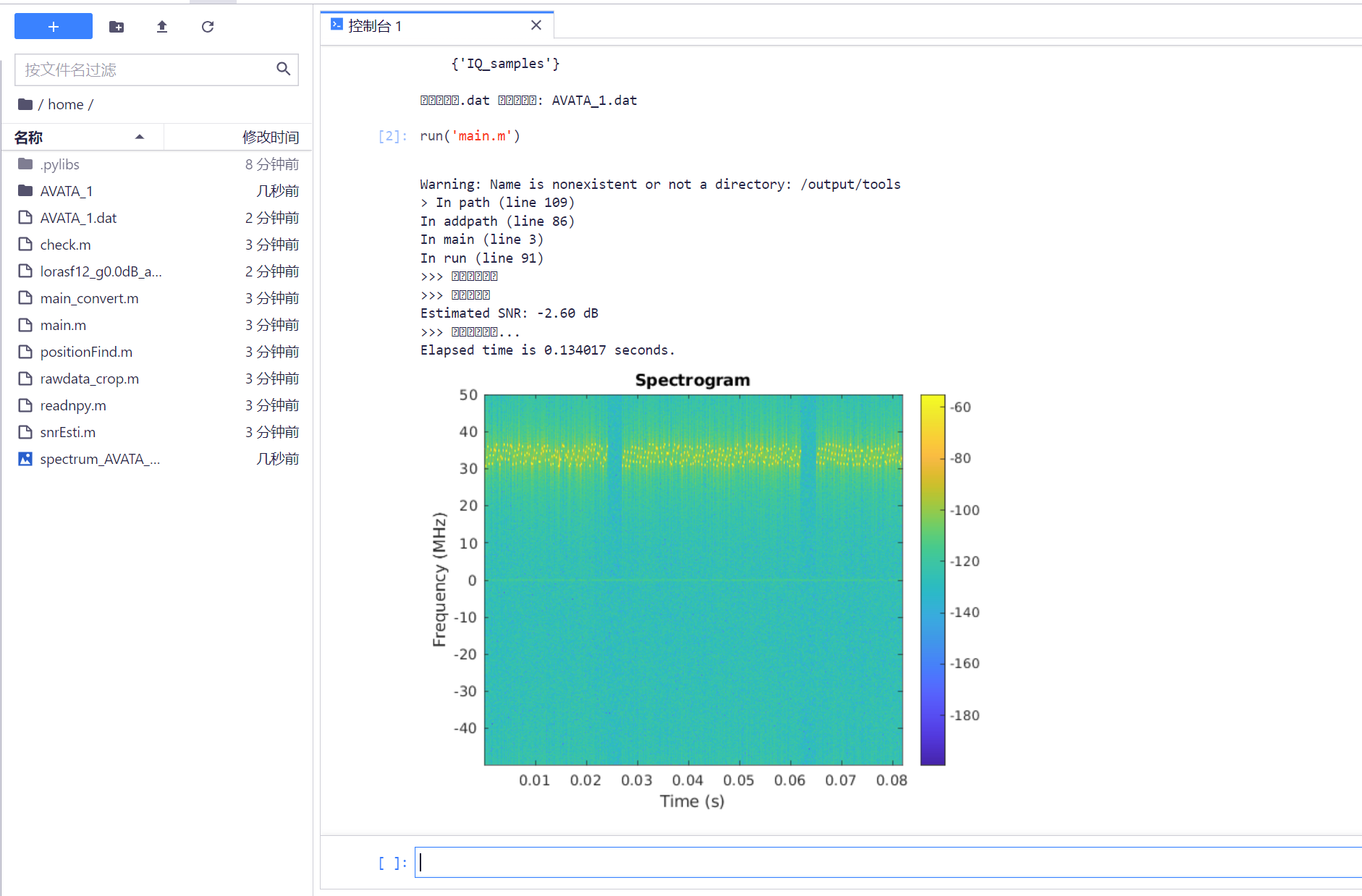This screenshot has width=1362, height=896.
Task: Close the console 1 tab
Action: click(x=536, y=25)
